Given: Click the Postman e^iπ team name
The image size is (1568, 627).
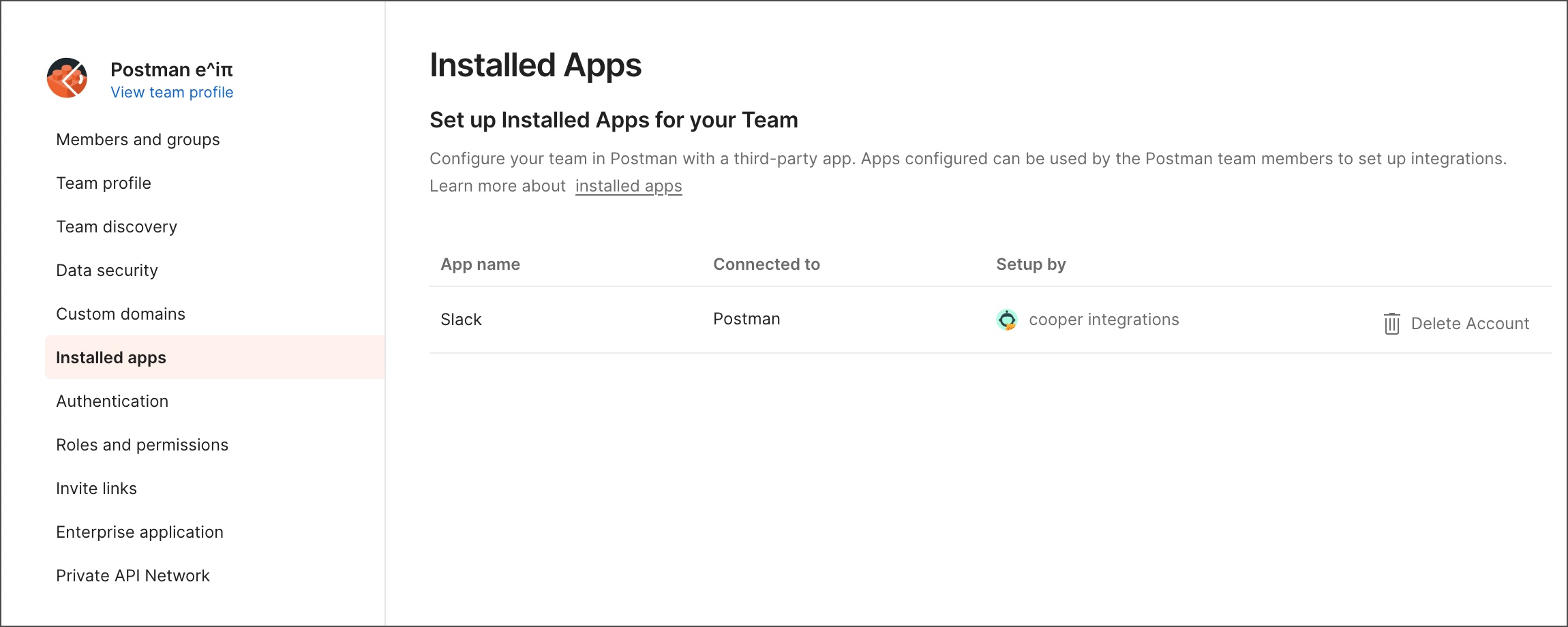Looking at the screenshot, I should tap(172, 70).
